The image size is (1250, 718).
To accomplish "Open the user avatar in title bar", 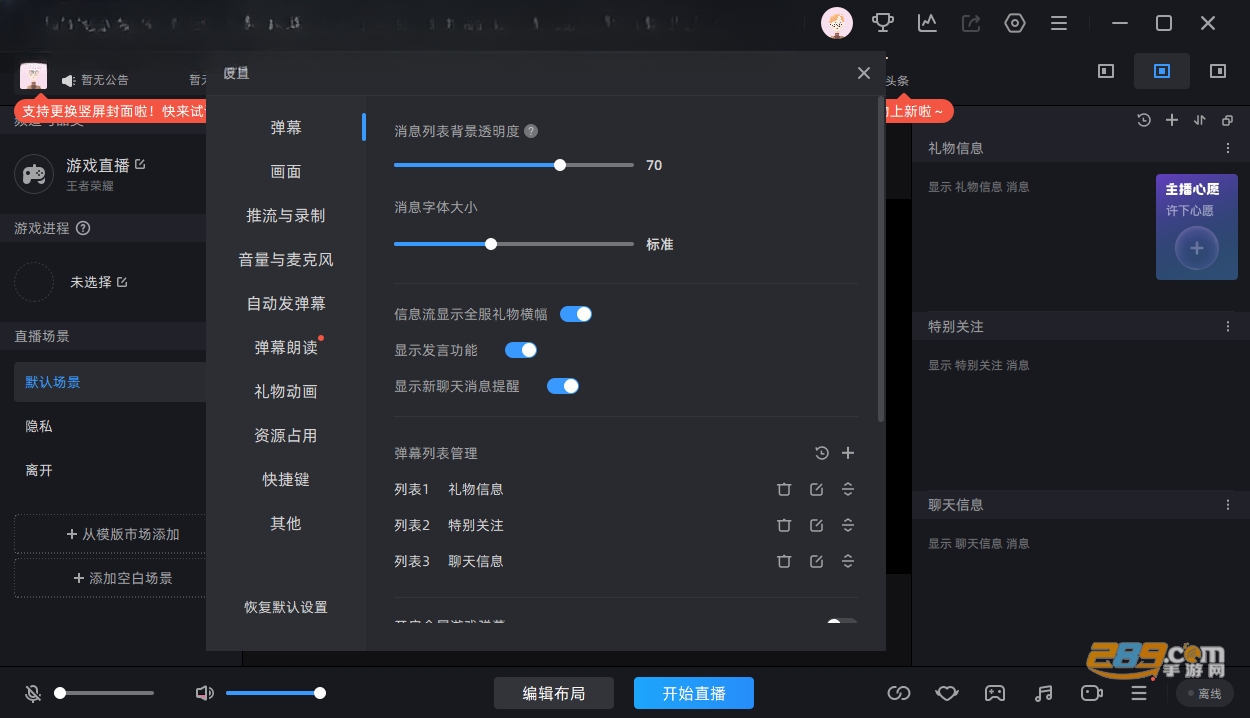I will pos(837,22).
